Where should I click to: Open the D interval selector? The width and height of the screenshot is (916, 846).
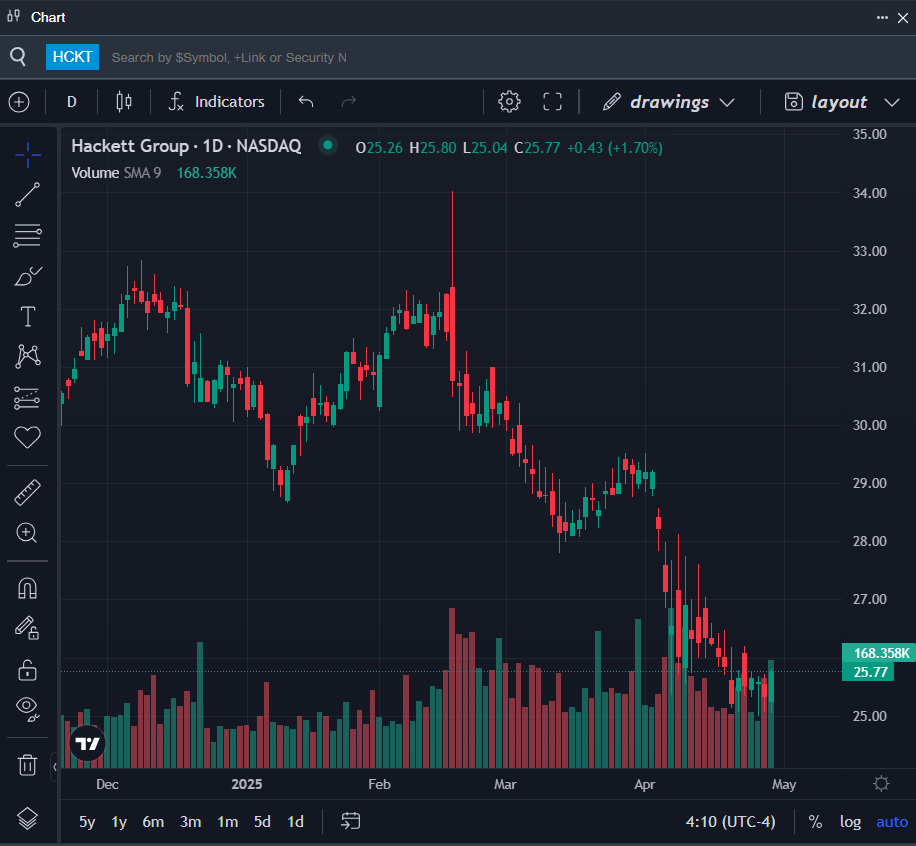pyautogui.click(x=72, y=102)
